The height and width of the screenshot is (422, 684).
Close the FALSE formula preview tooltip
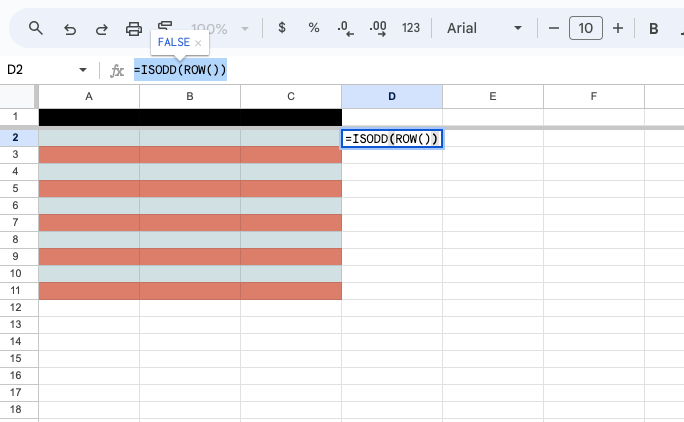click(x=198, y=43)
